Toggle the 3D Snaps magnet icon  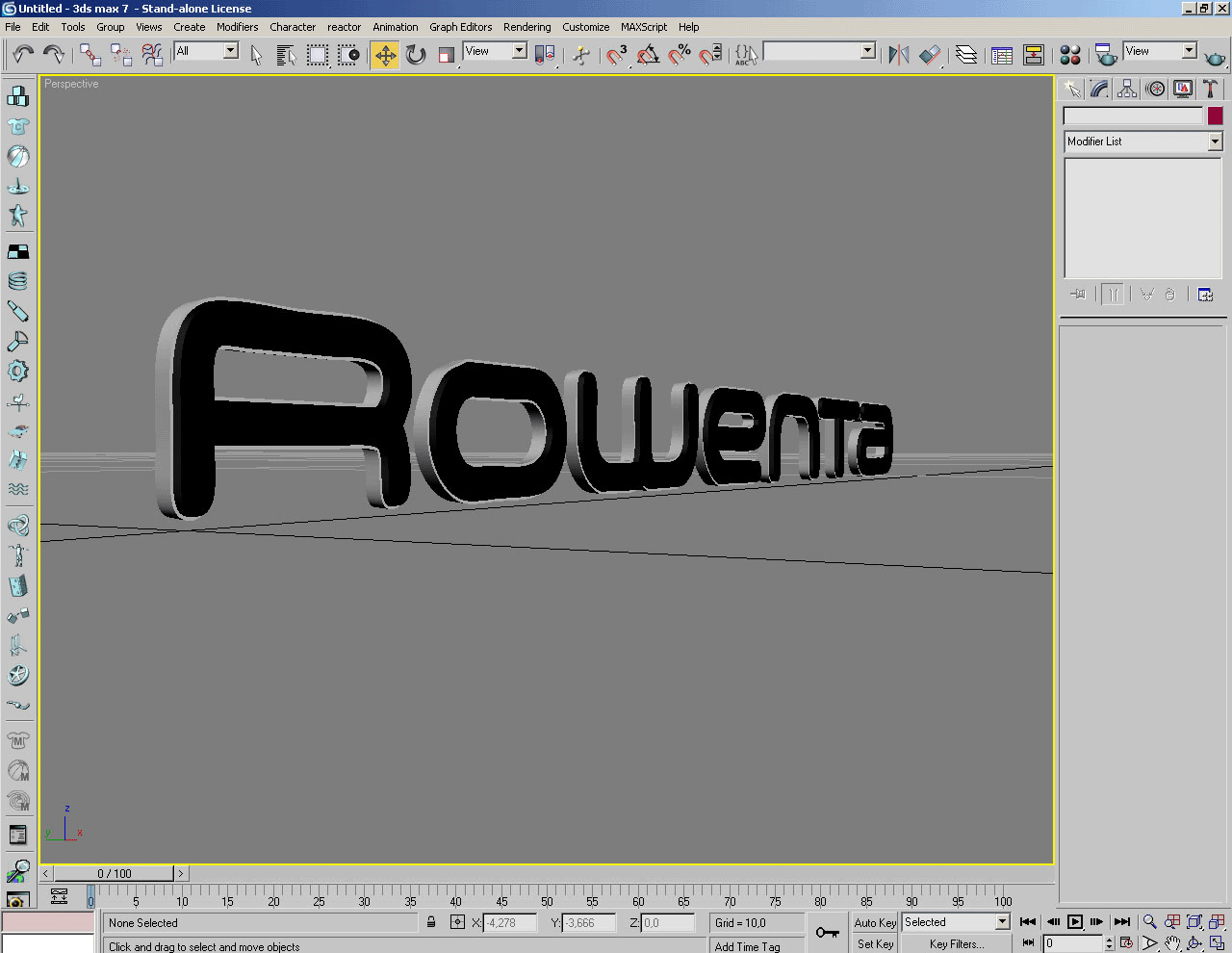click(617, 55)
